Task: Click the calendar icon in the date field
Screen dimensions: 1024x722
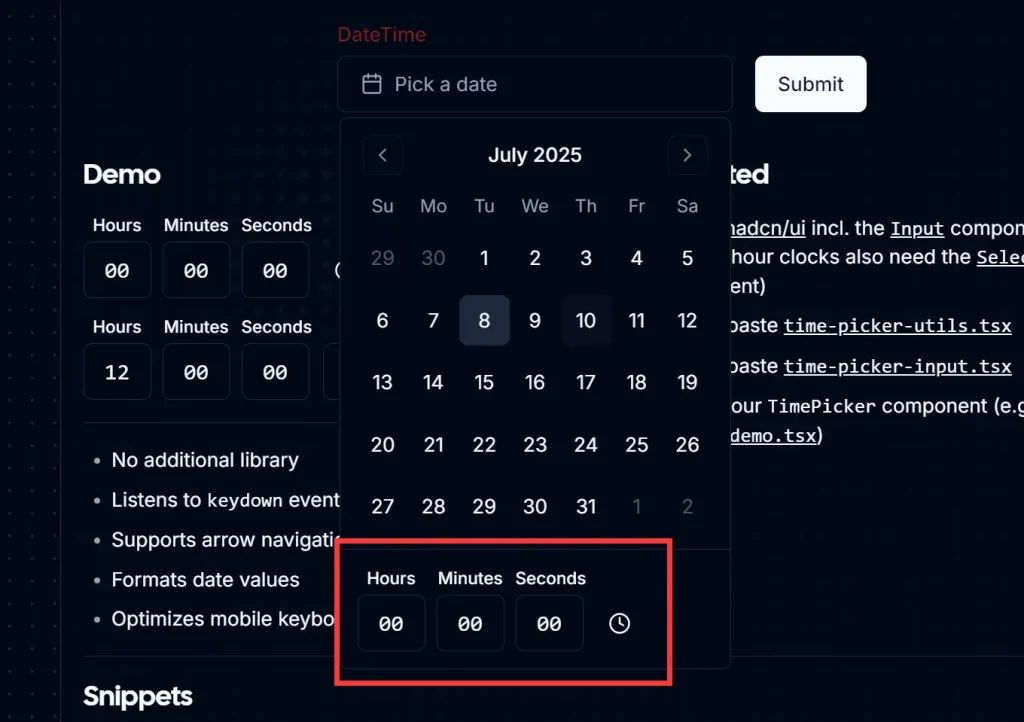Action: point(369,84)
